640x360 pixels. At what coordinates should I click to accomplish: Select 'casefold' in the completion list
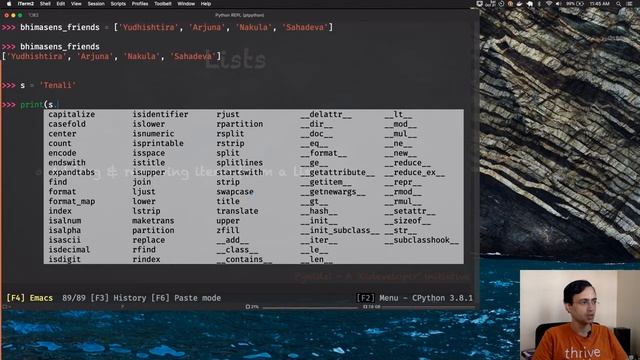coord(67,124)
